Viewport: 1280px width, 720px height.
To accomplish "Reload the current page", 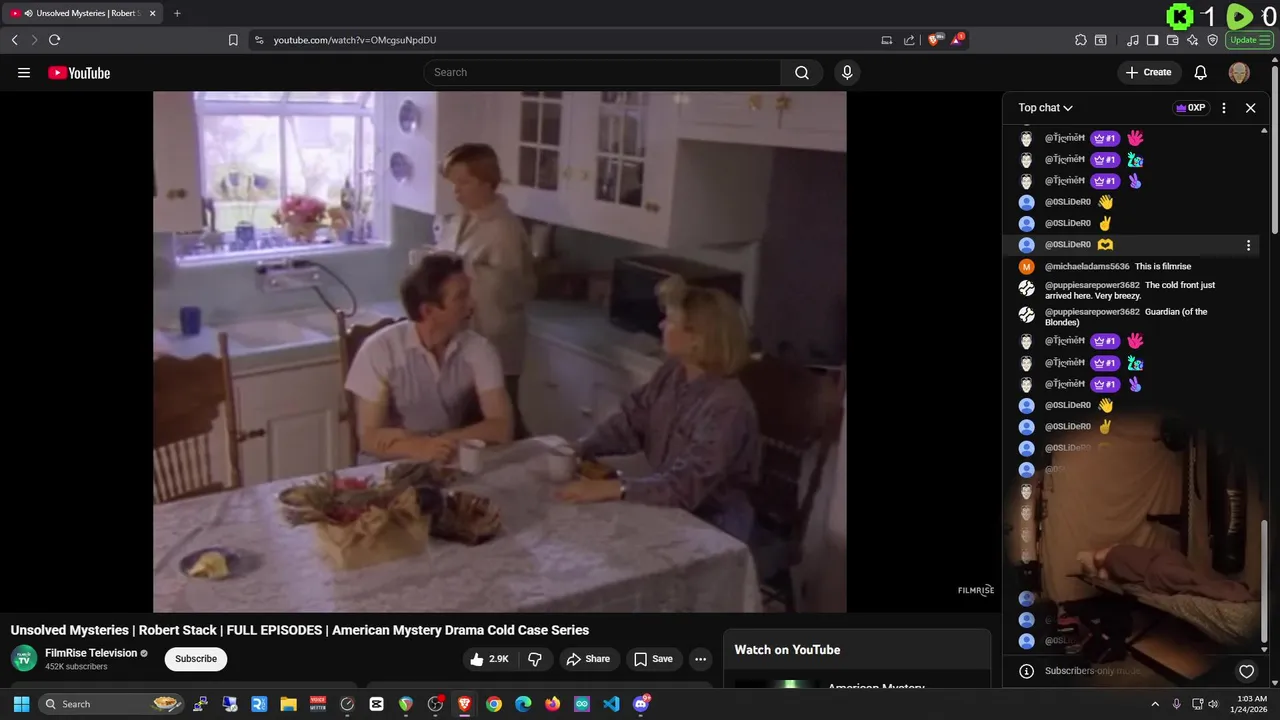I will click(x=54, y=40).
